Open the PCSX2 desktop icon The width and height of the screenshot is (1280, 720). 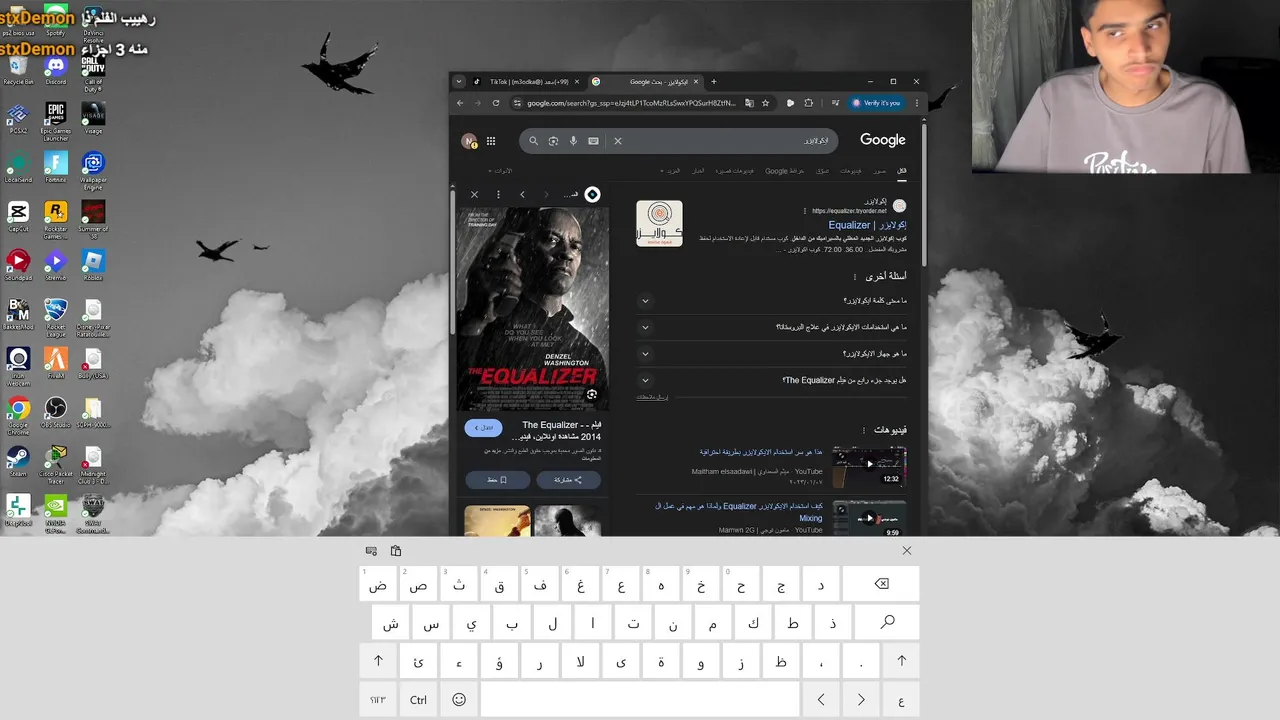18,118
